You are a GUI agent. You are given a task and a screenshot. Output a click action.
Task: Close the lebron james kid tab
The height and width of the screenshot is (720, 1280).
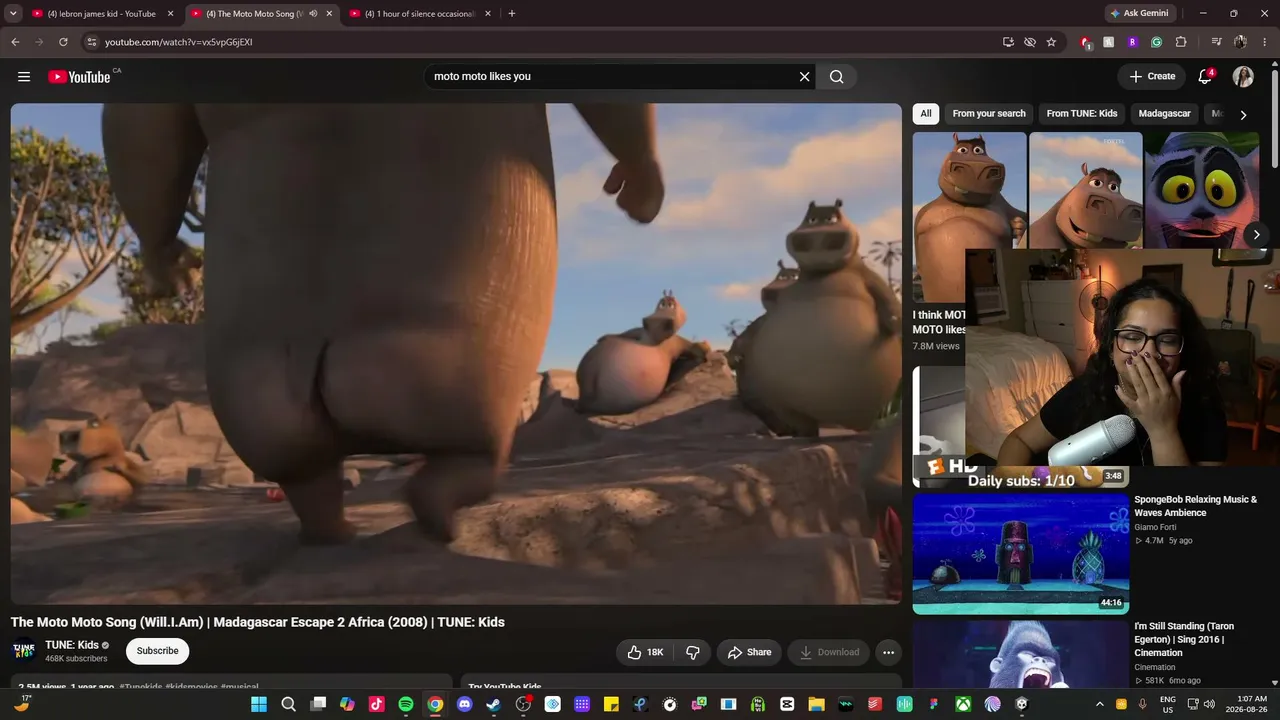coord(171,14)
